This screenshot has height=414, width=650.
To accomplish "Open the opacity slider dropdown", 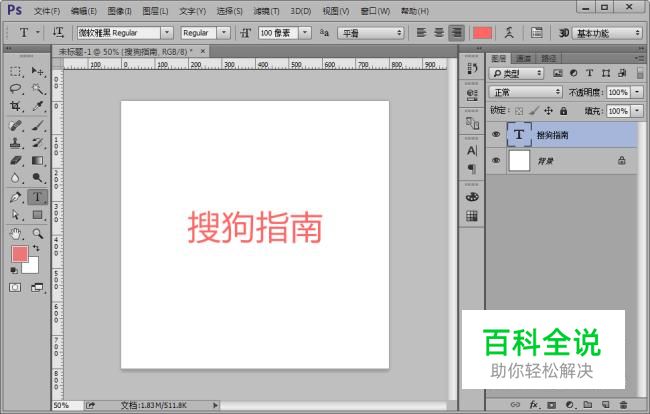I will point(637,92).
